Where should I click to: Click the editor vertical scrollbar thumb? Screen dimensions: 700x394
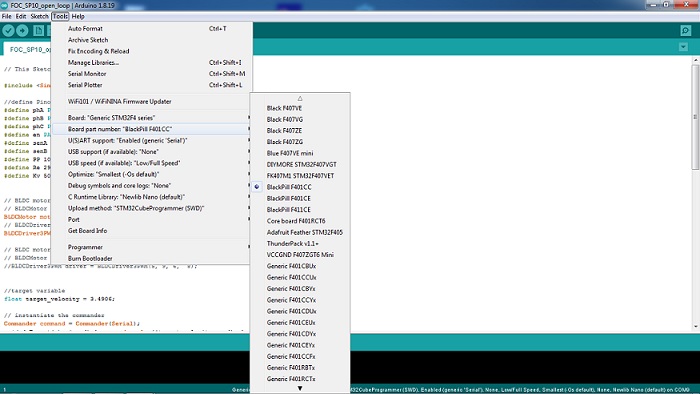tap(695, 117)
